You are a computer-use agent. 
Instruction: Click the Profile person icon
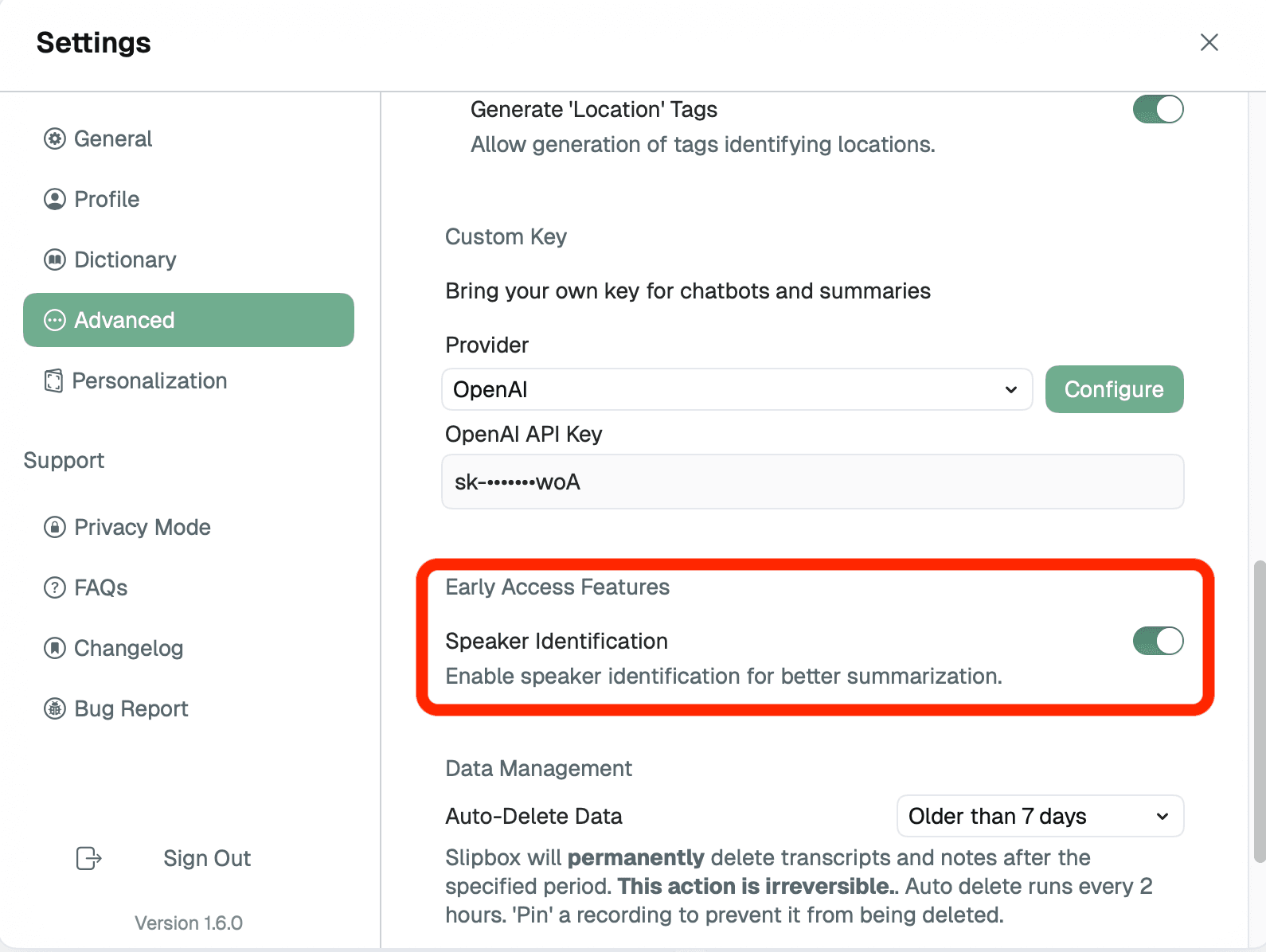point(55,199)
